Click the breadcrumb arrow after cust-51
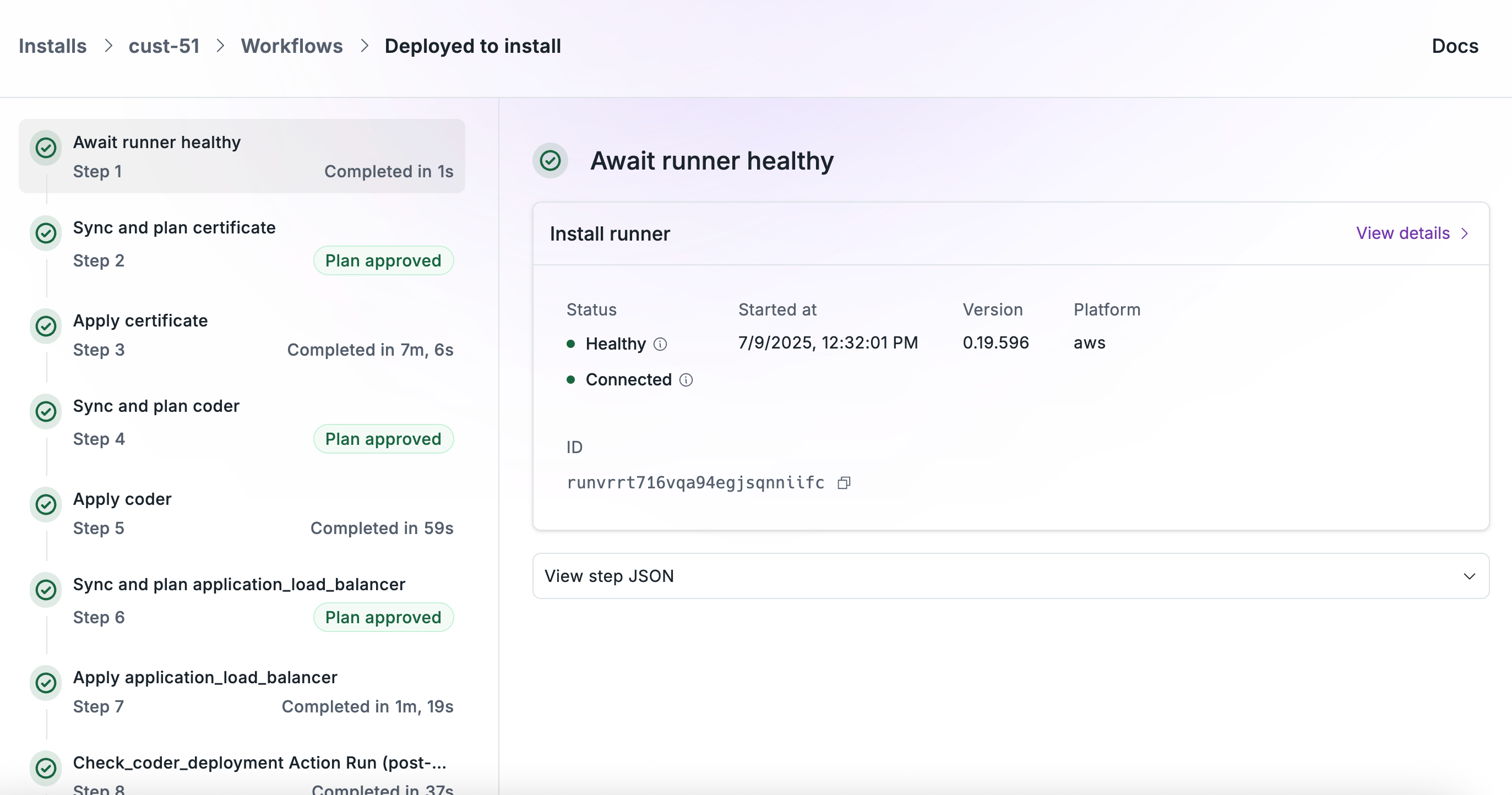 pyautogui.click(x=220, y=46)
